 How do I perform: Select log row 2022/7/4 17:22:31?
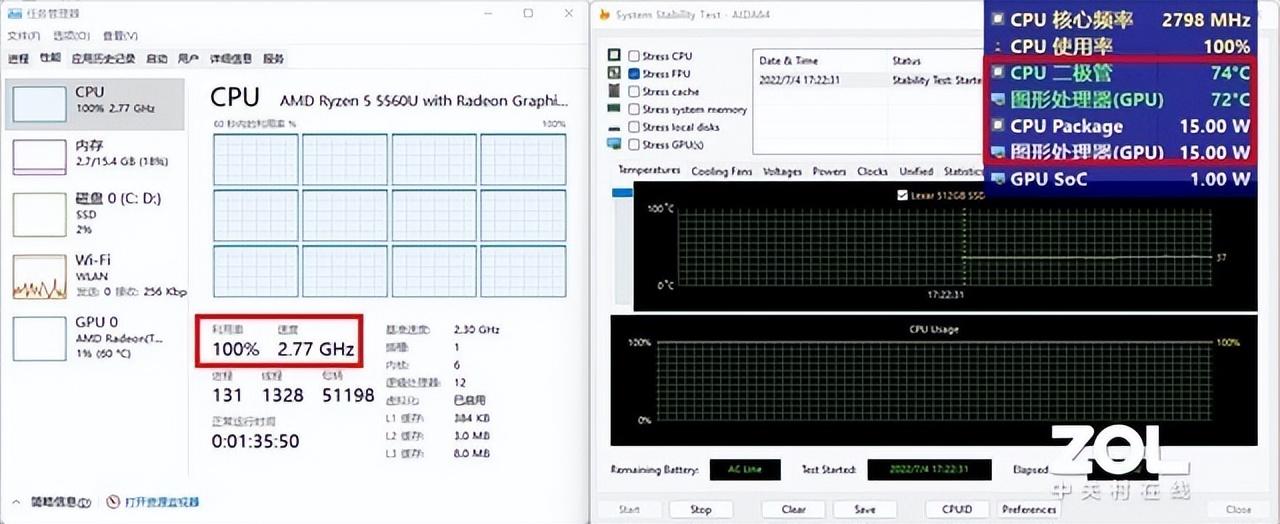[870, 80]
